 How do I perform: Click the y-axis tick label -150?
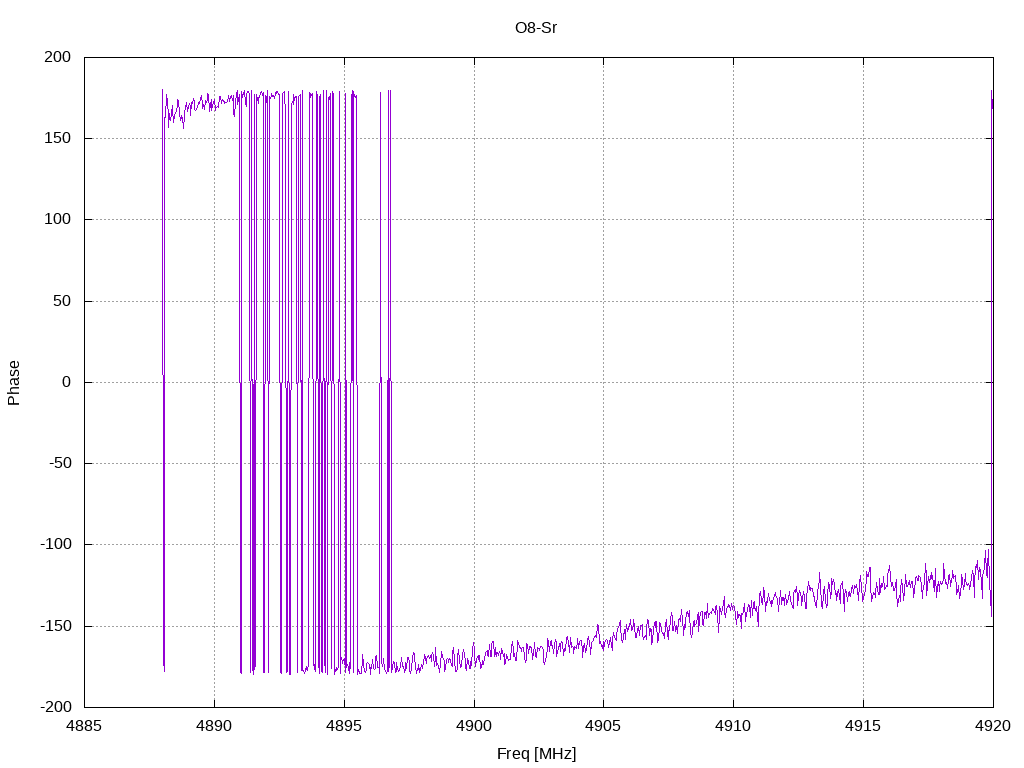click(56, 626)
